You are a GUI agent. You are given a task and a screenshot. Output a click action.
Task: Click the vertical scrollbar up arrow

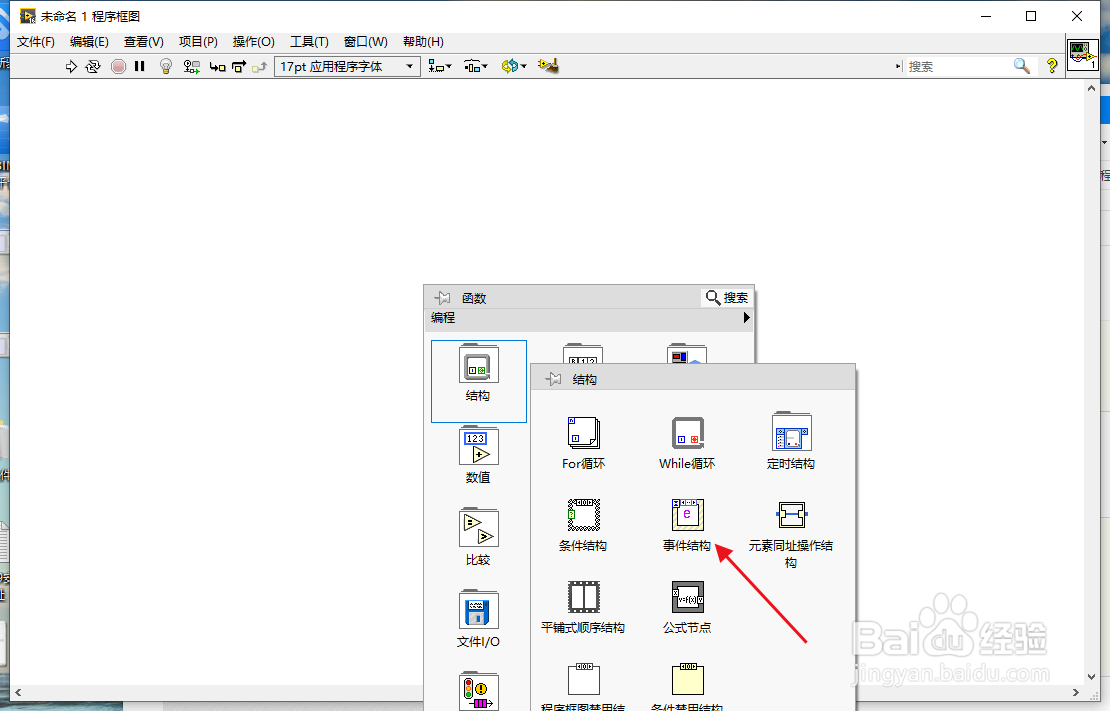(x=1091, y=89)
